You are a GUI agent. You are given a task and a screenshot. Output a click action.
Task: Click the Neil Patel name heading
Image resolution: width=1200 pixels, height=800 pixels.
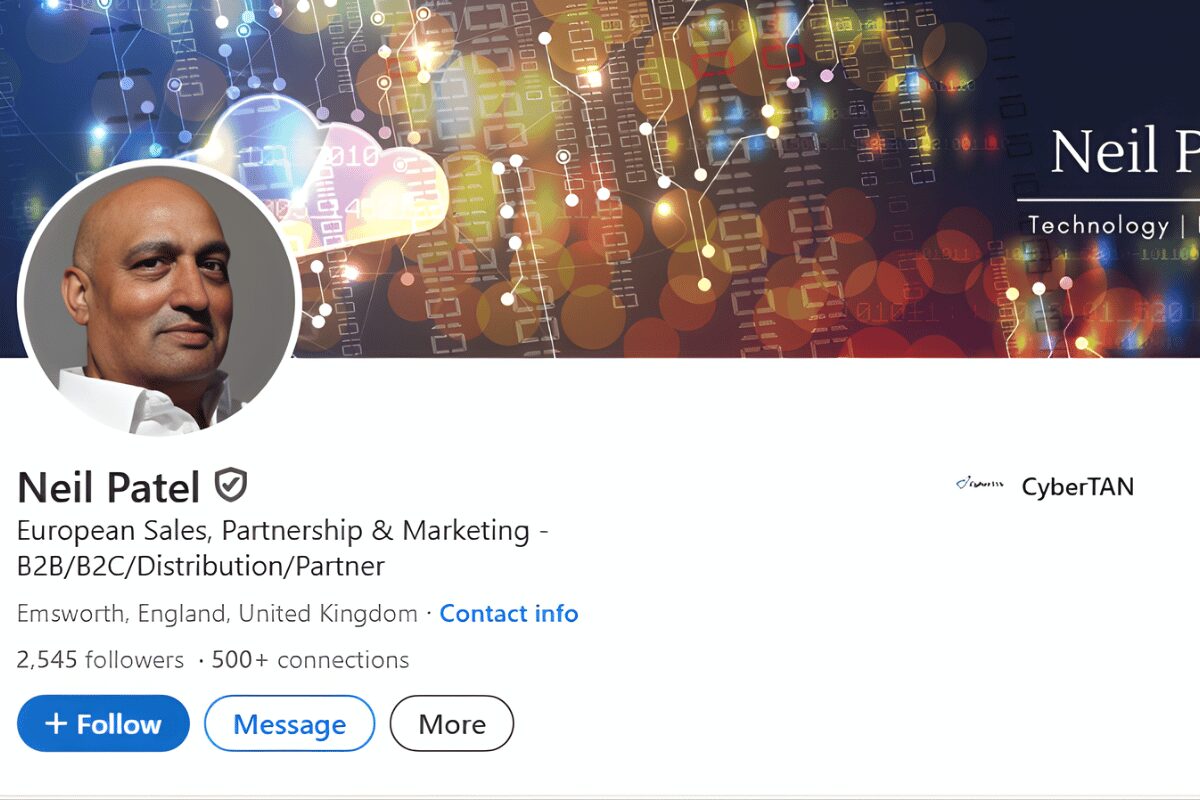(x=109, y=487)
